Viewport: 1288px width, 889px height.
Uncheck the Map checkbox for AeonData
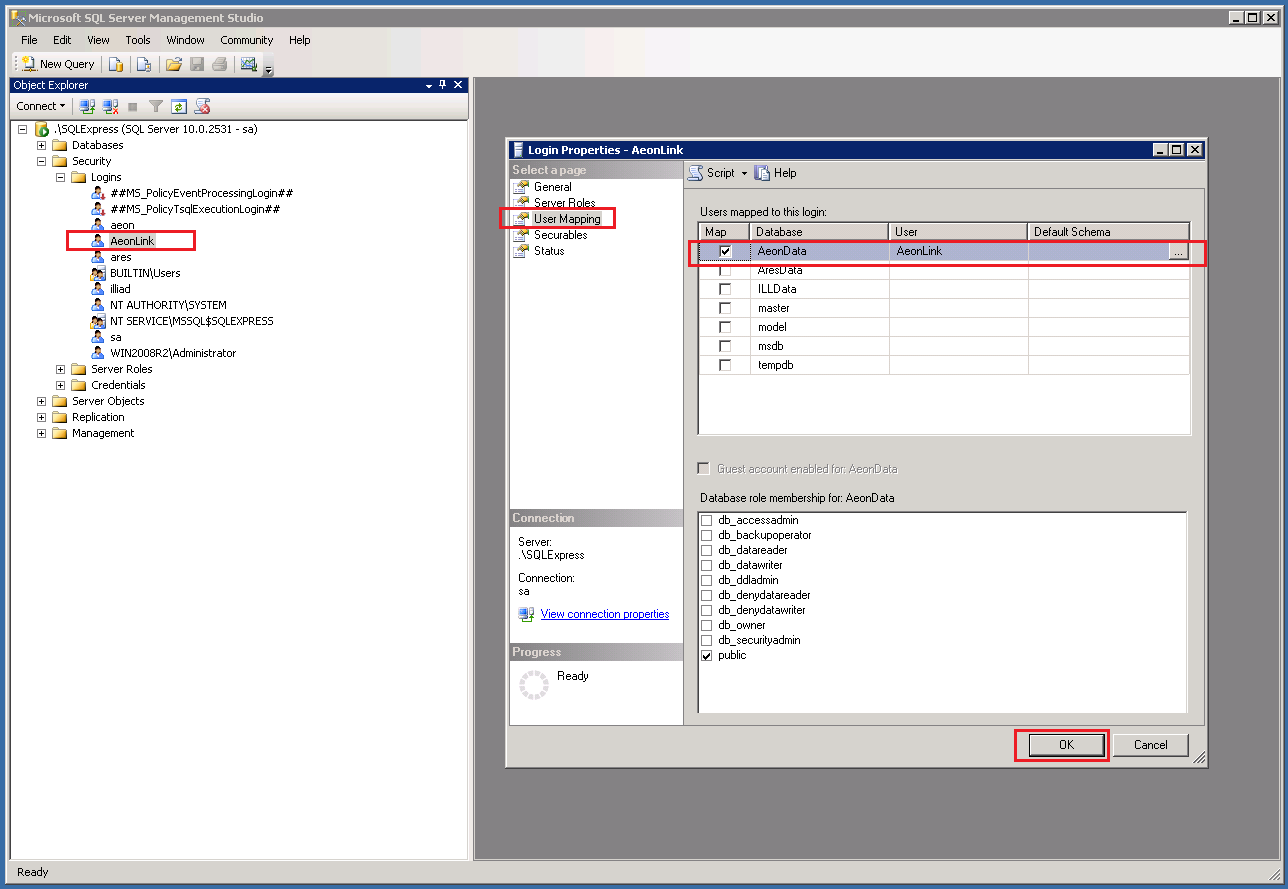(723, 251)
